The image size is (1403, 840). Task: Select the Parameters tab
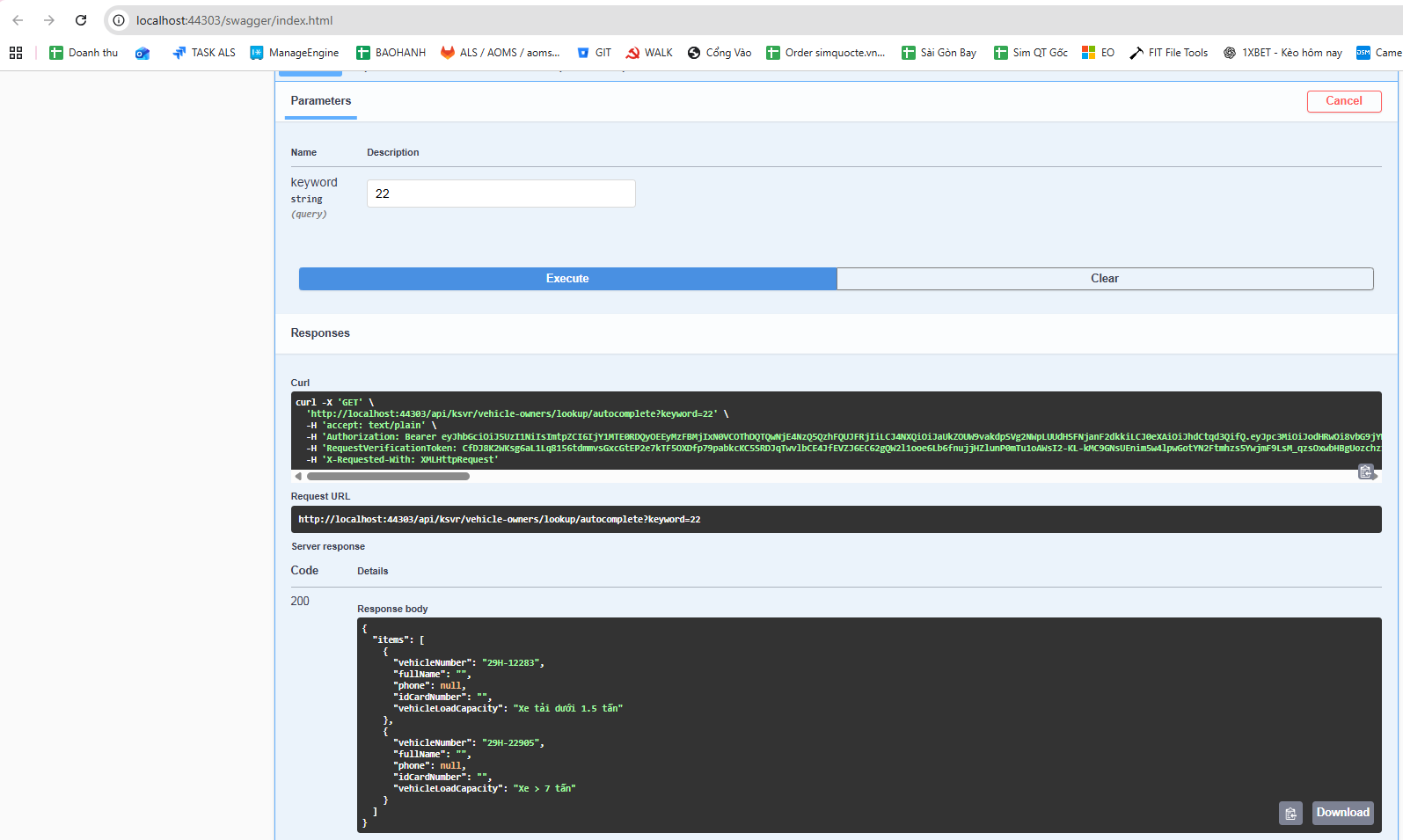tap(321, 101)
